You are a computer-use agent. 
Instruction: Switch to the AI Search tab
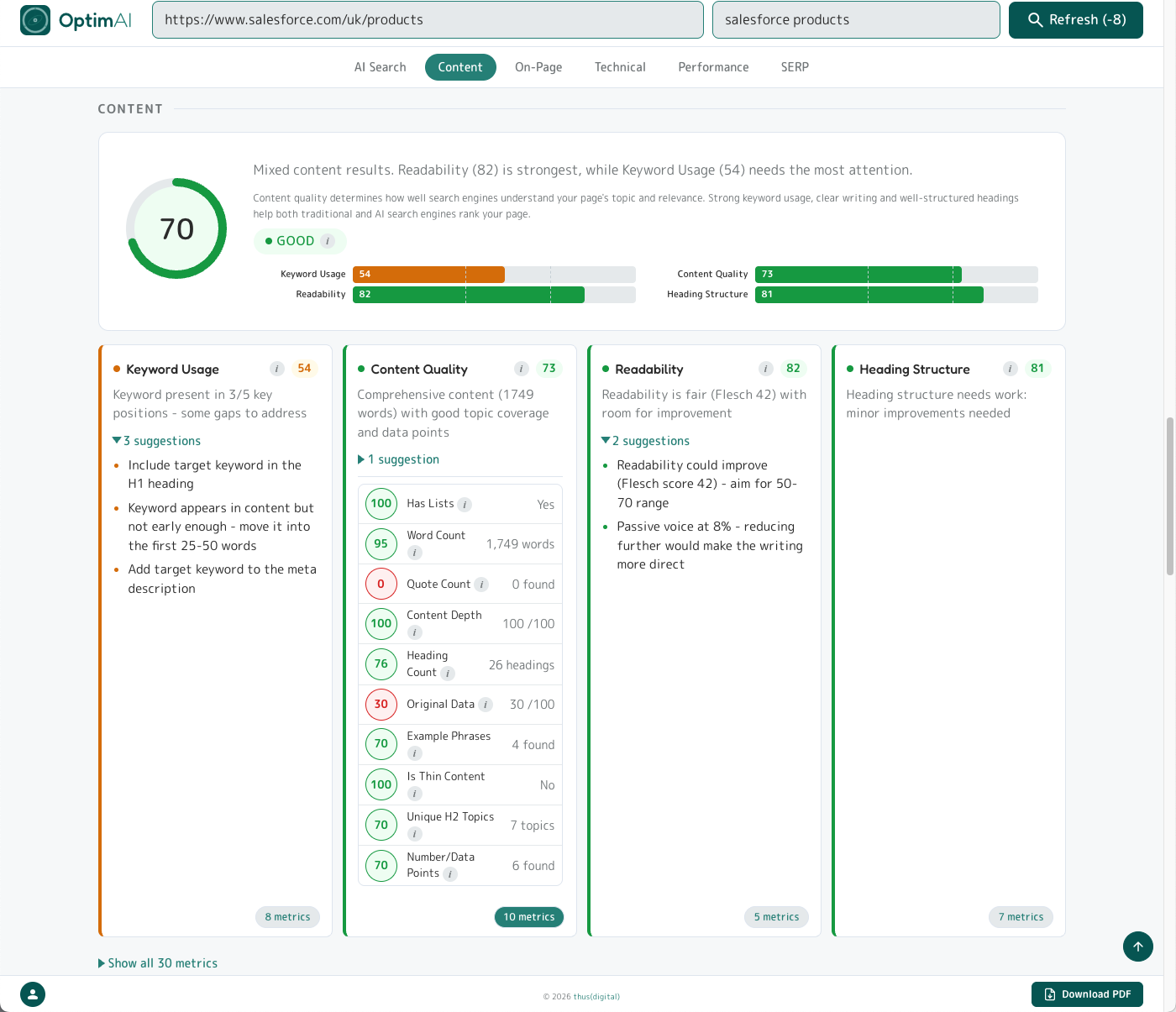click(x=380, y=67)
